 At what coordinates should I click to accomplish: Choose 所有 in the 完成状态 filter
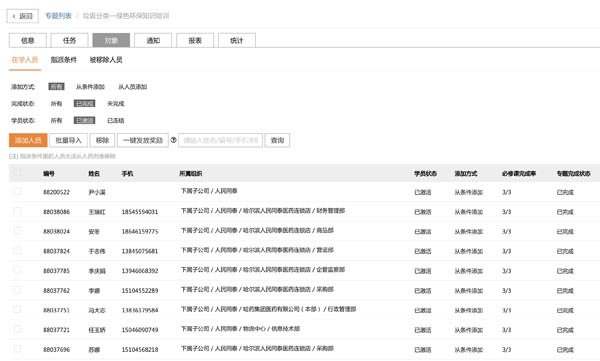(56, 104)
